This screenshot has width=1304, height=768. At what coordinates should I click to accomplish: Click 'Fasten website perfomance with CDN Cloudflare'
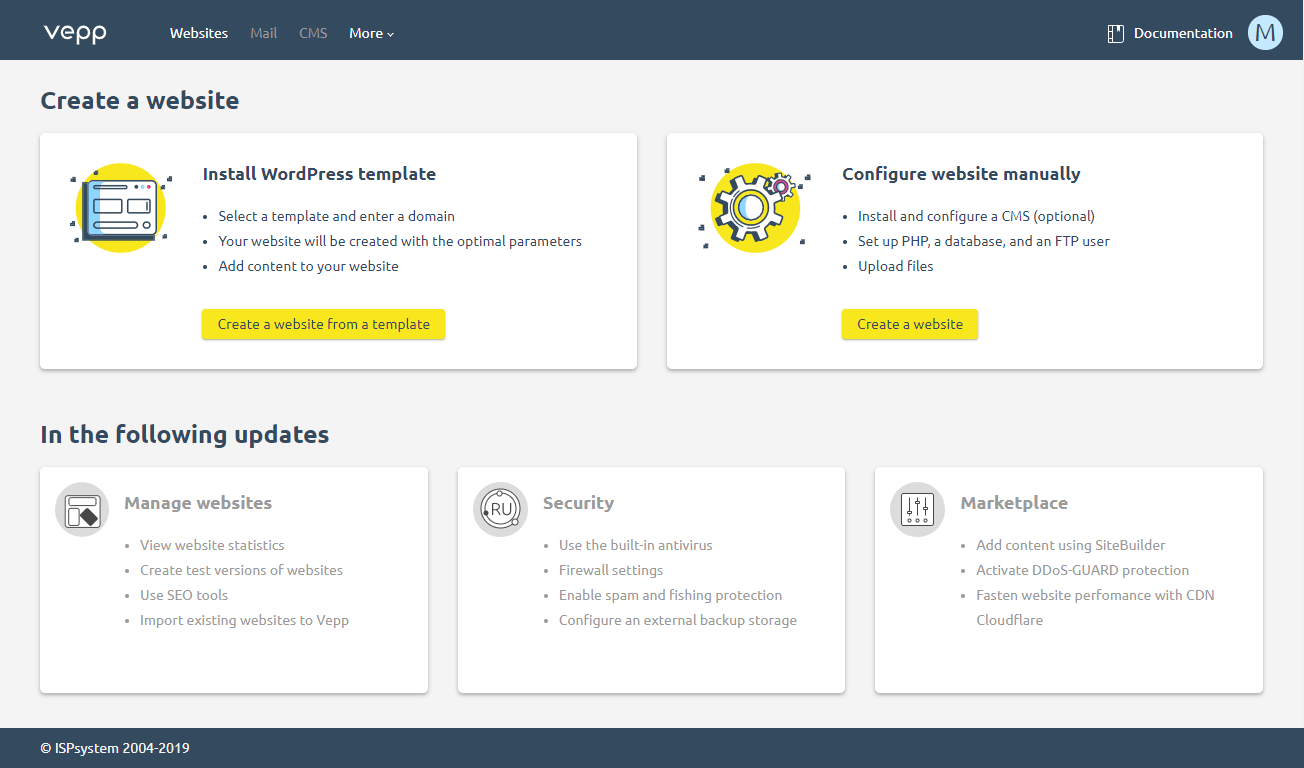click(x=1096, y=607)
